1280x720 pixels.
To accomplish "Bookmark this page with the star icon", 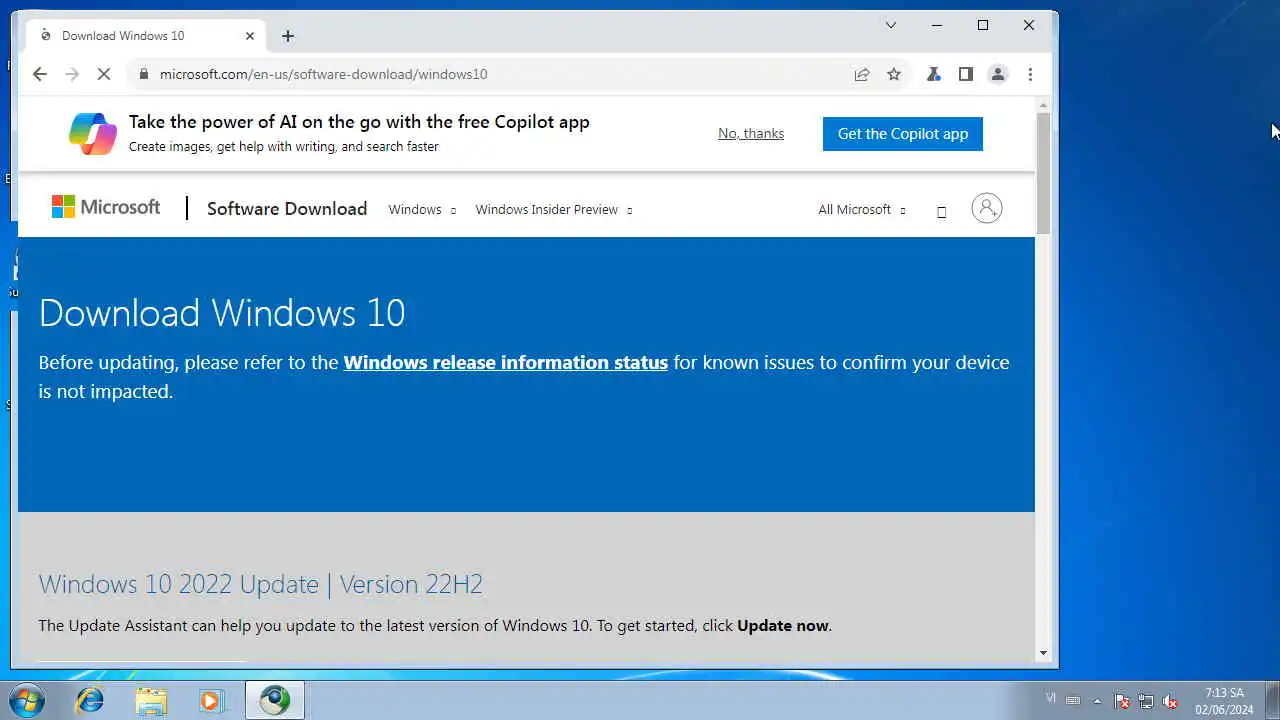I will coord(894,74).
